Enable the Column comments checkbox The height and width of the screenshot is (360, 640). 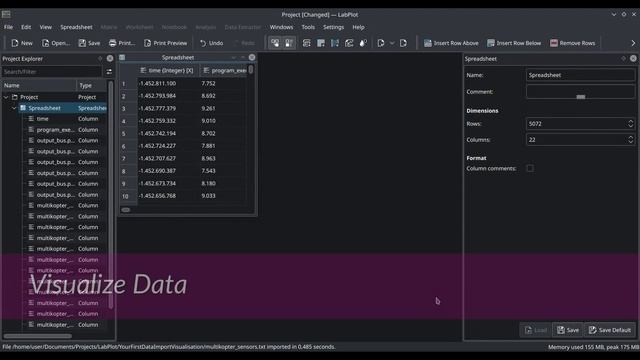click(530, 168)
